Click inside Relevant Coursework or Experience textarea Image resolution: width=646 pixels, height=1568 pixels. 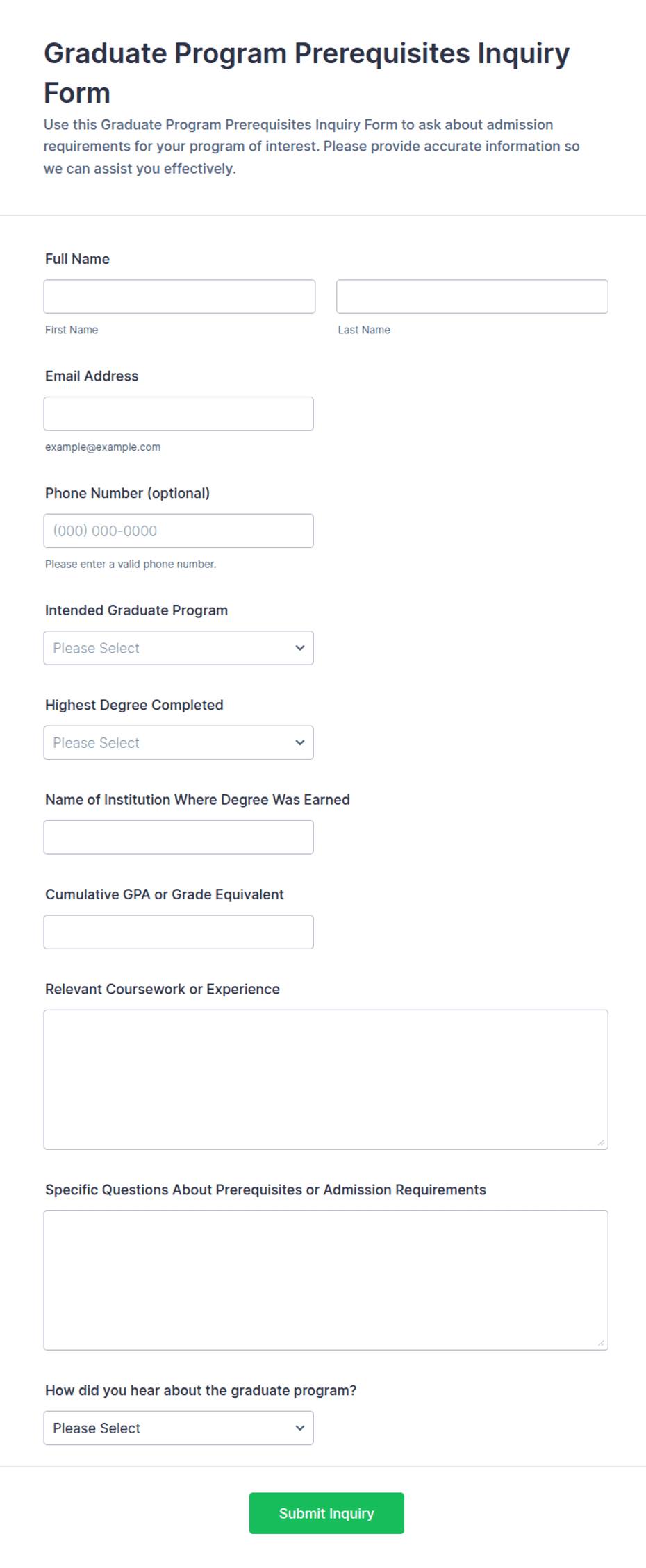click(326, 1080)
